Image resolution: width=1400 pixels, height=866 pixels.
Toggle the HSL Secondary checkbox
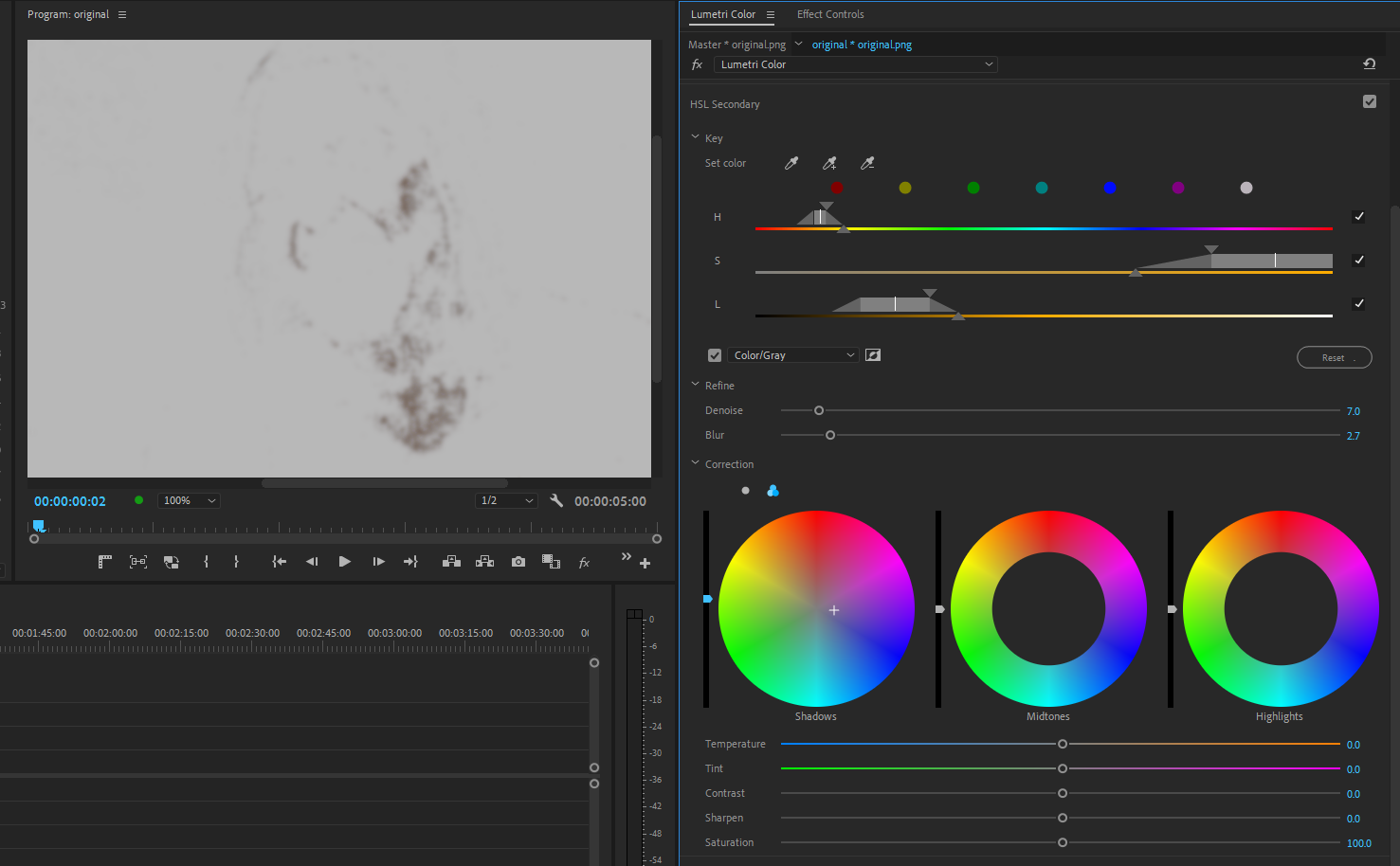1370,101
